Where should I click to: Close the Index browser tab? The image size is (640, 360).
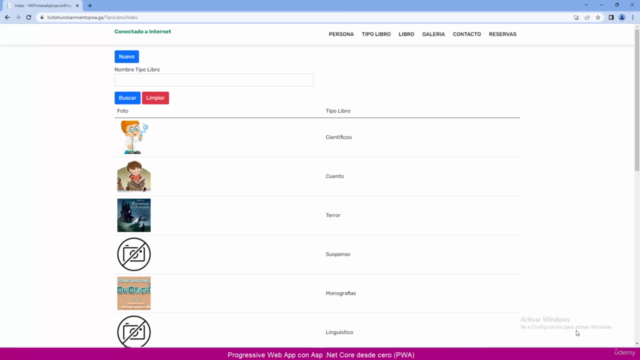tap(77, 6)
